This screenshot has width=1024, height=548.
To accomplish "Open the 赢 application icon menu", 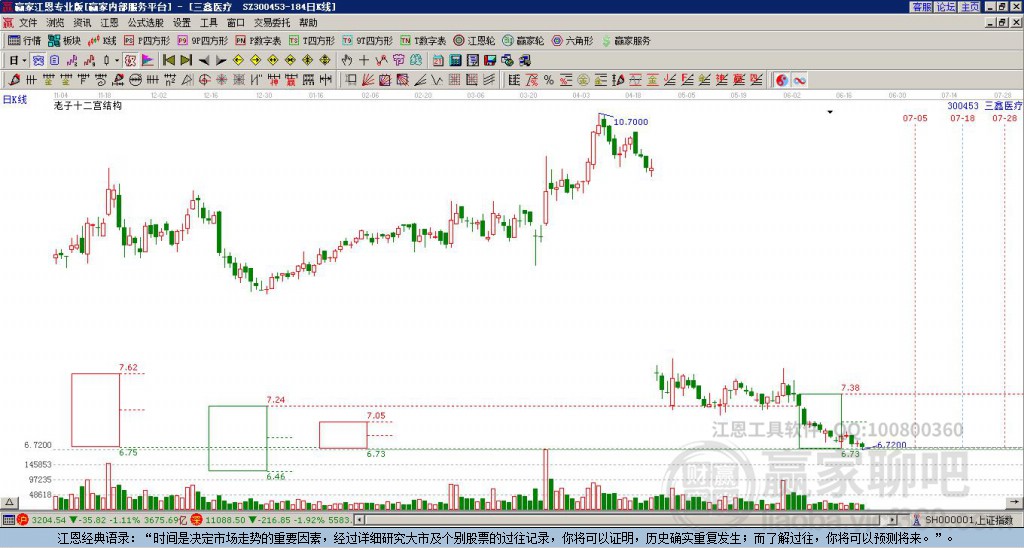I will pos(8,23).
